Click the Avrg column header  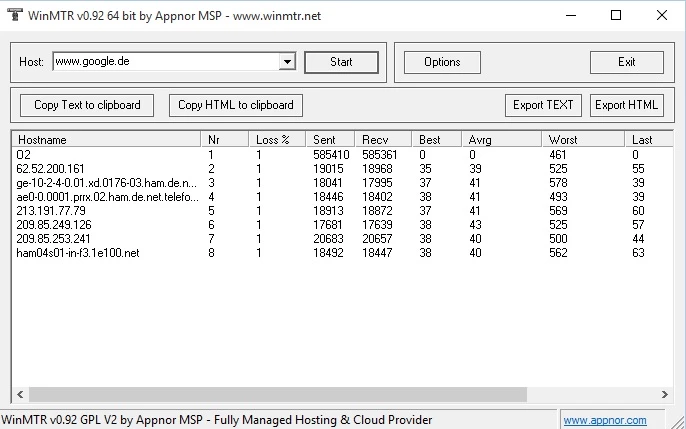(501, 140)
